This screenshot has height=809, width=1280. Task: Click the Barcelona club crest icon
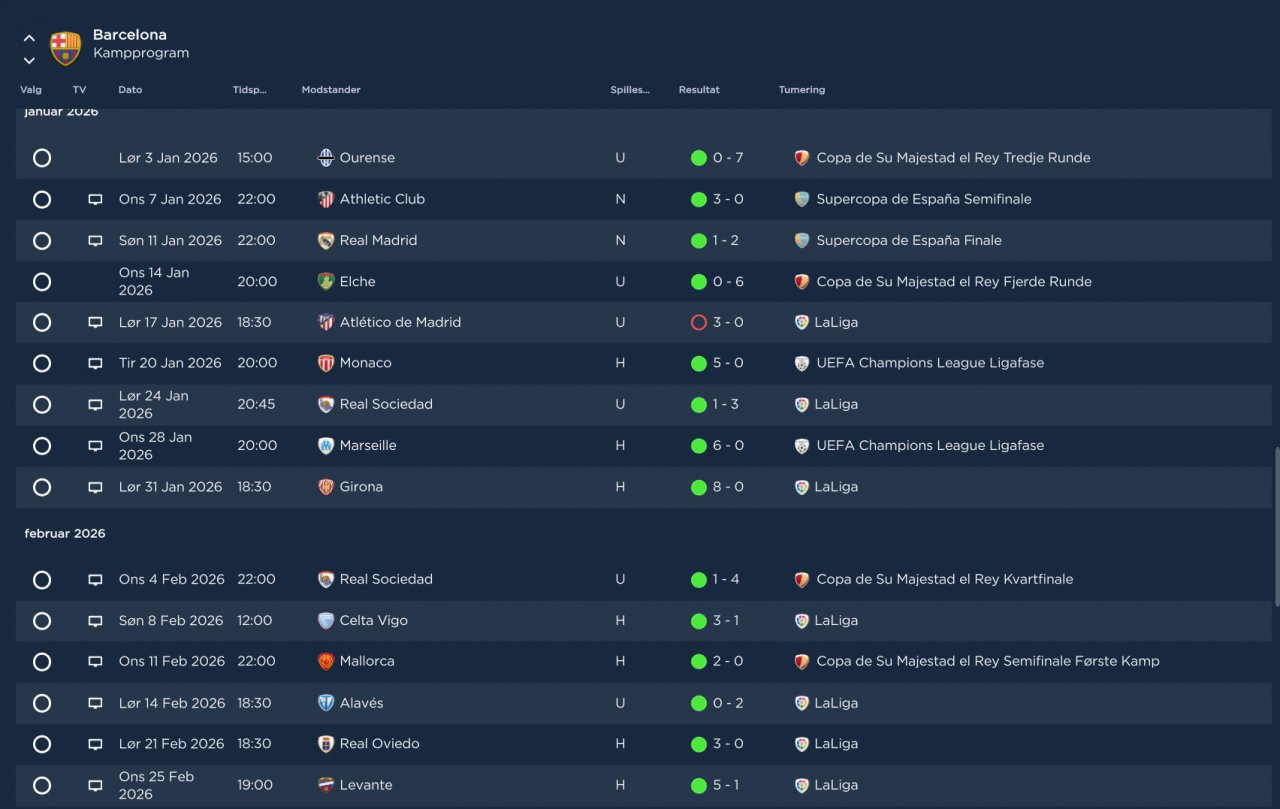(x=66, y=47)
